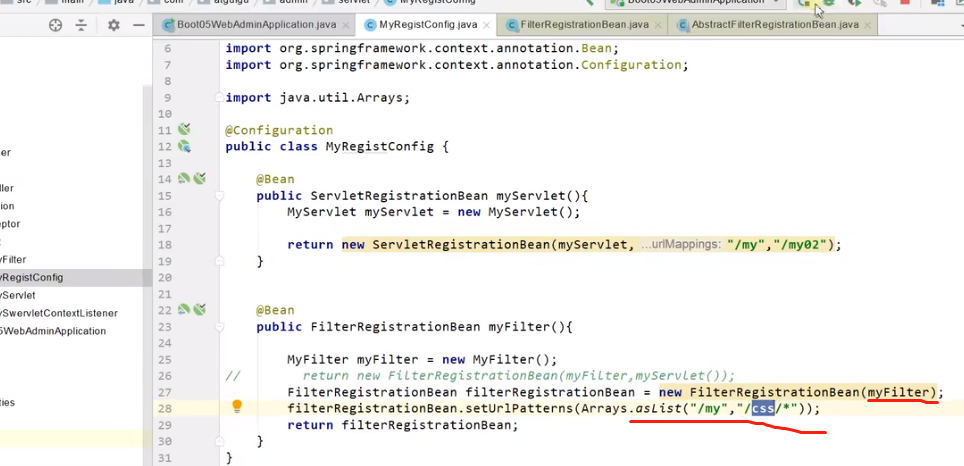
Task: Click the @Bean annotation on line 14
Action: [x=275, y=180]
